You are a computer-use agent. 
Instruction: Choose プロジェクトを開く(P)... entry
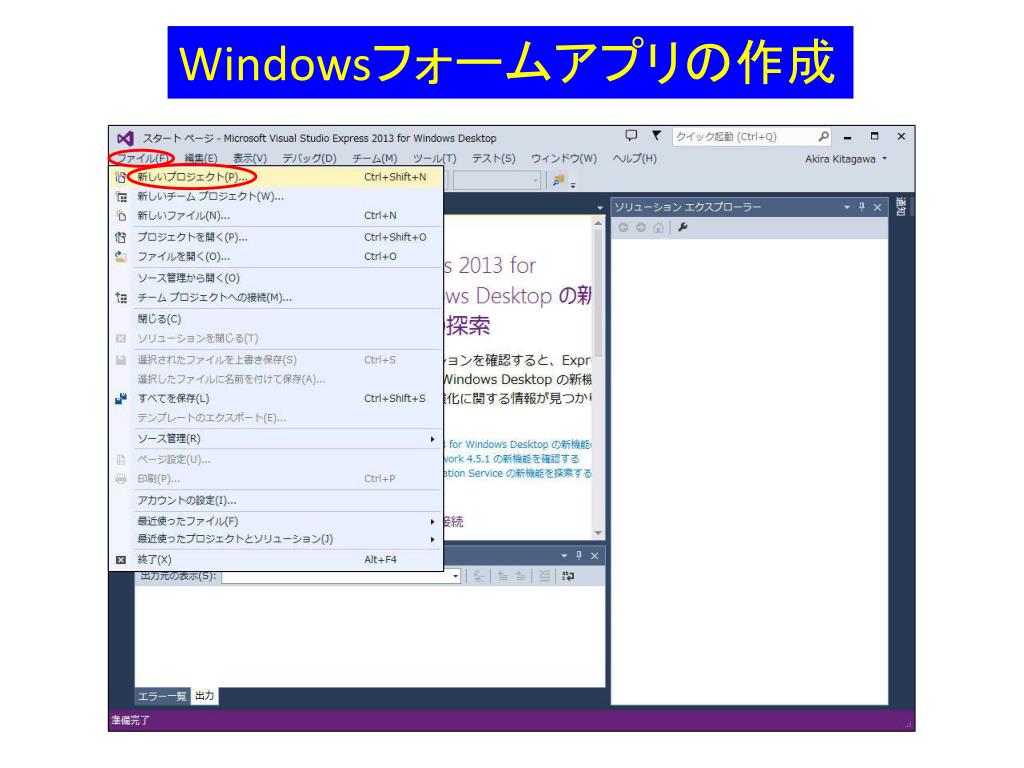tap(278, 237)
